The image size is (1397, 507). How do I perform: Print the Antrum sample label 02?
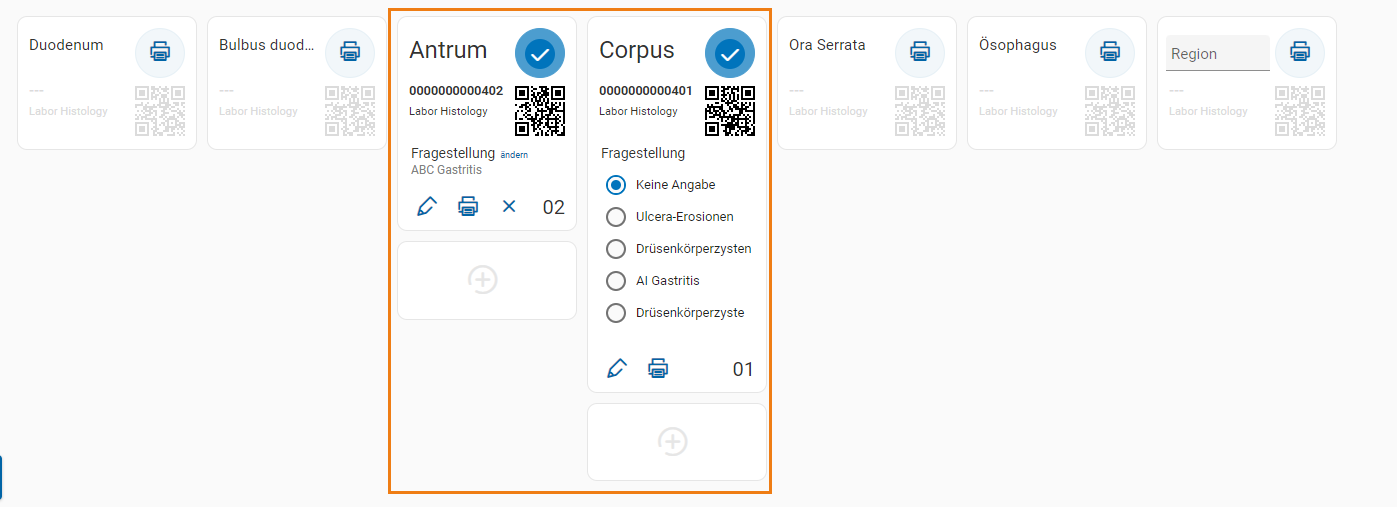click(468, 207)
